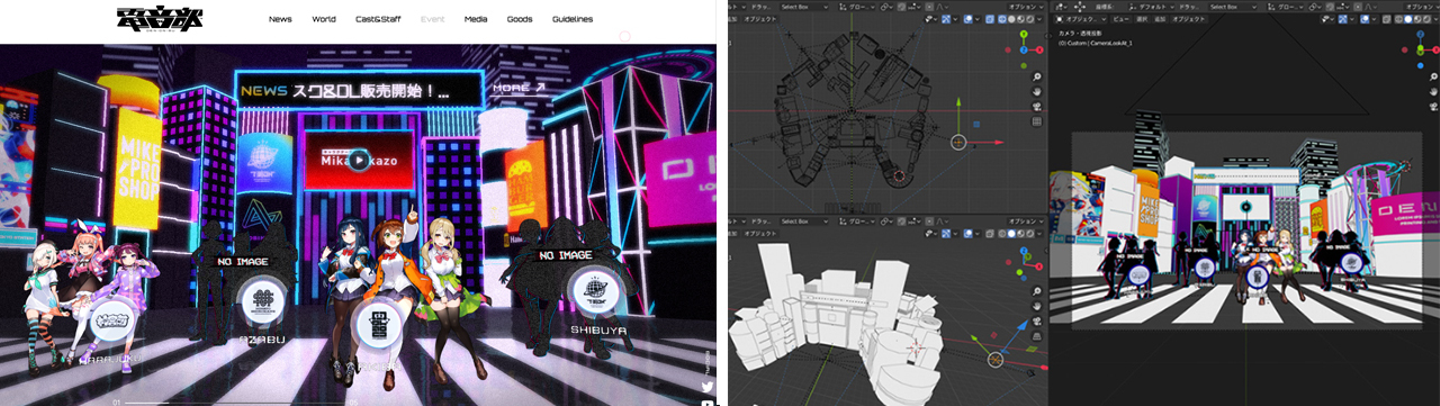The height and width of the screenshot is (406, 1440).
Task: Open the World menu item
Action: pos(324,19)
